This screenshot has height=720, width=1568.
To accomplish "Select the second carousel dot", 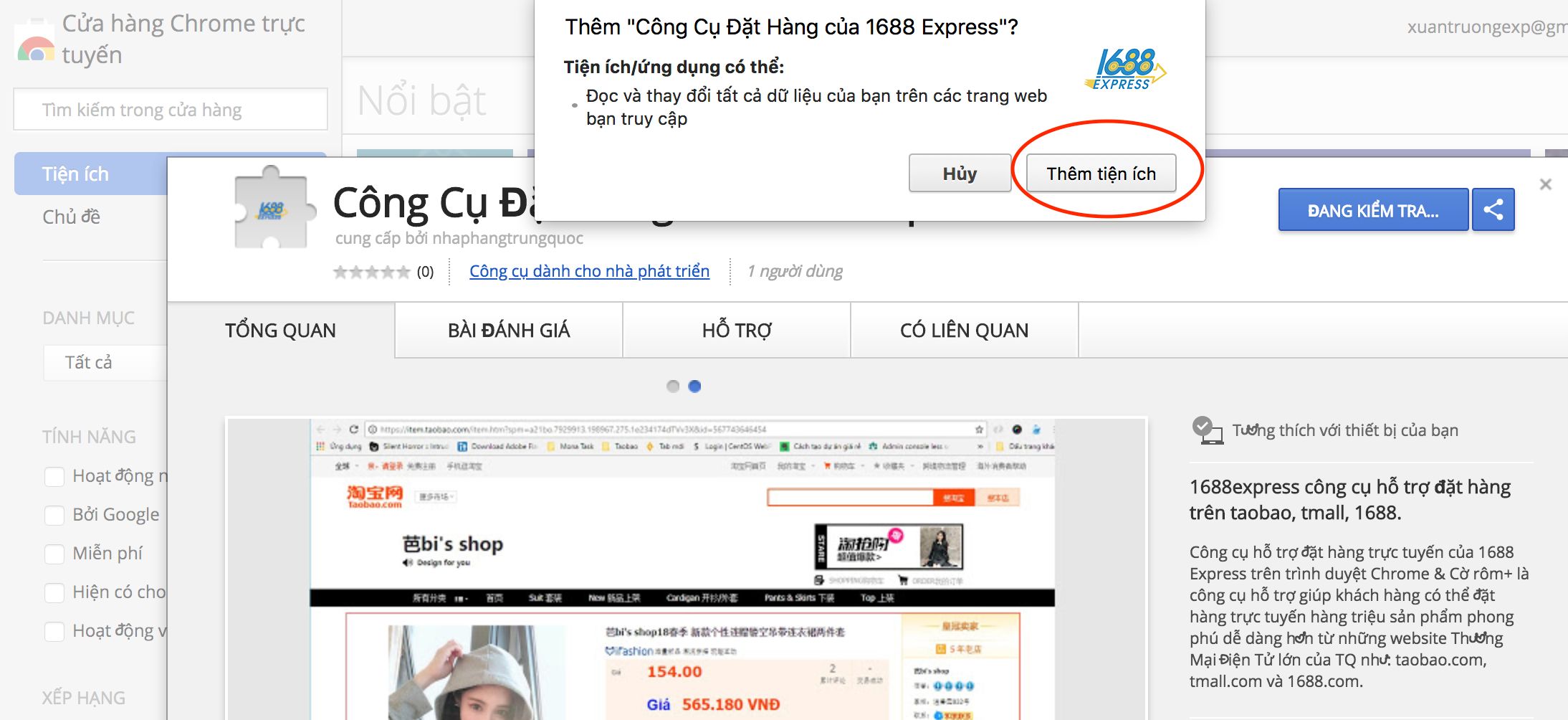I will [694, 386].
